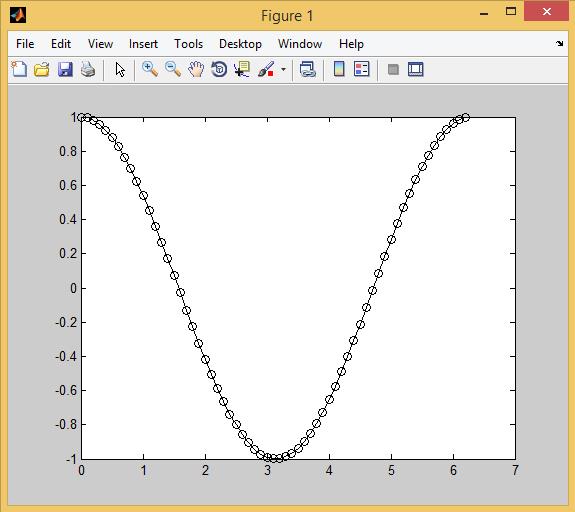This screenshot has height=512, width=575.
Task: Expand the toolbar dock arrow at right
Action: [559, 44]
